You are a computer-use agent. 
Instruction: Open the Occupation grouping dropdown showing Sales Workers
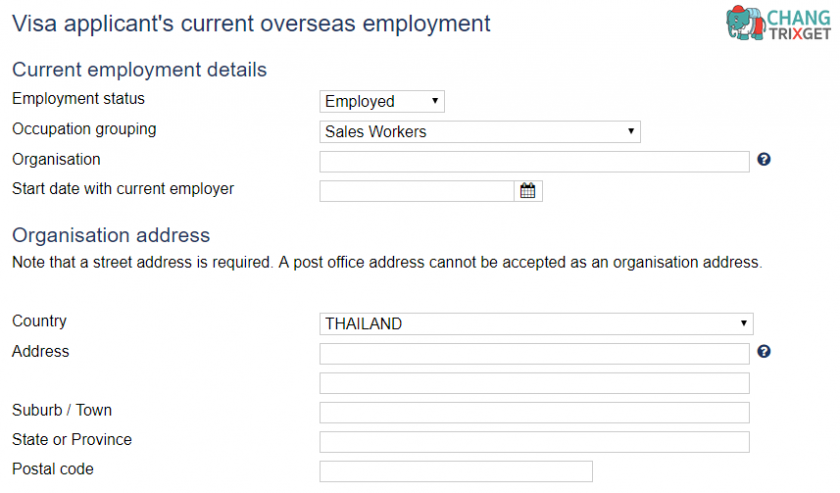tap(480, 132)
